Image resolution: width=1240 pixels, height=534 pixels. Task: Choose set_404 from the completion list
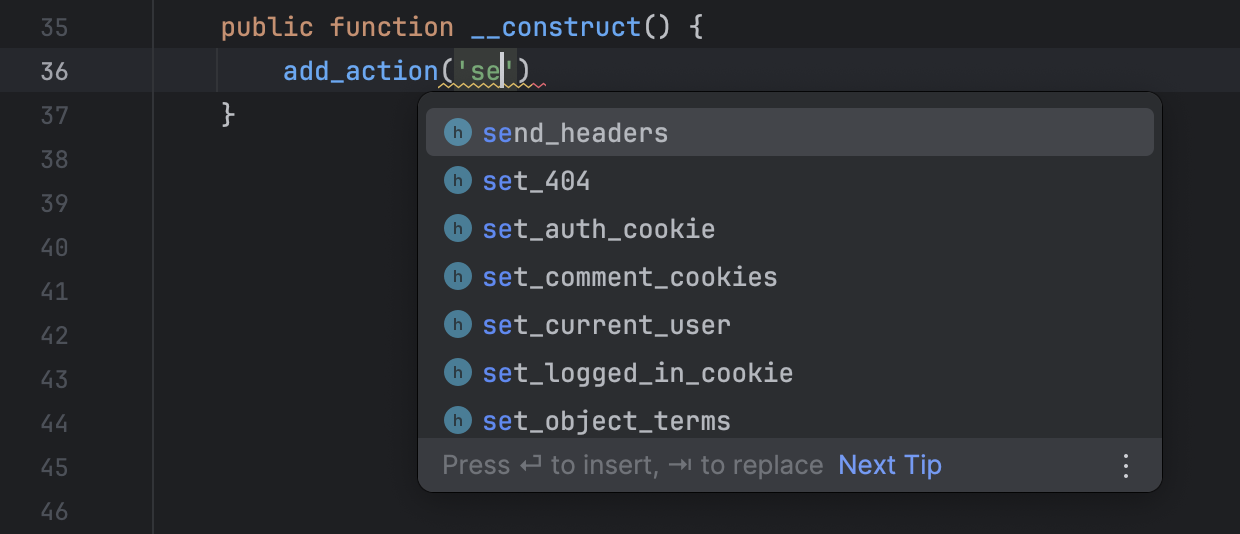coord(536,181)
